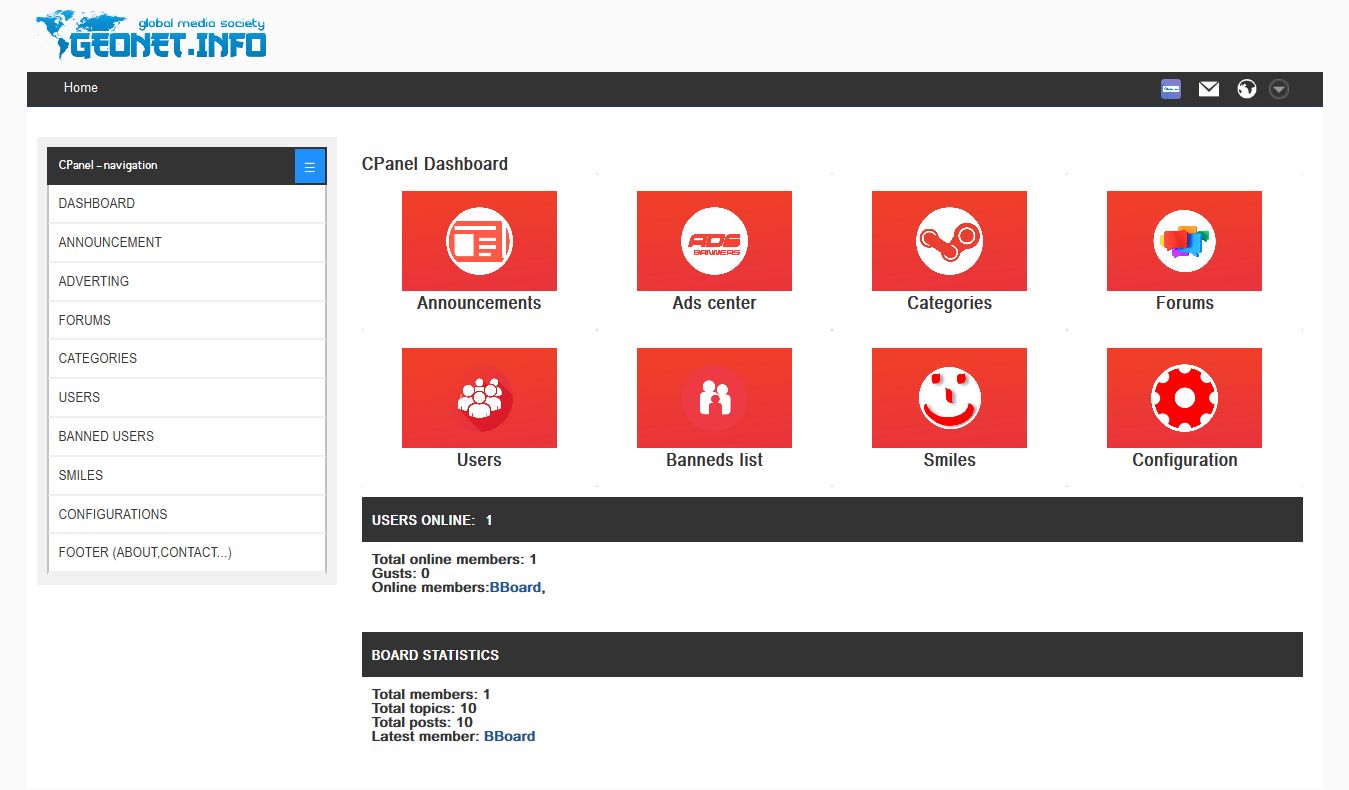Click Home in the top navigation bar

[x=81, y=88]
